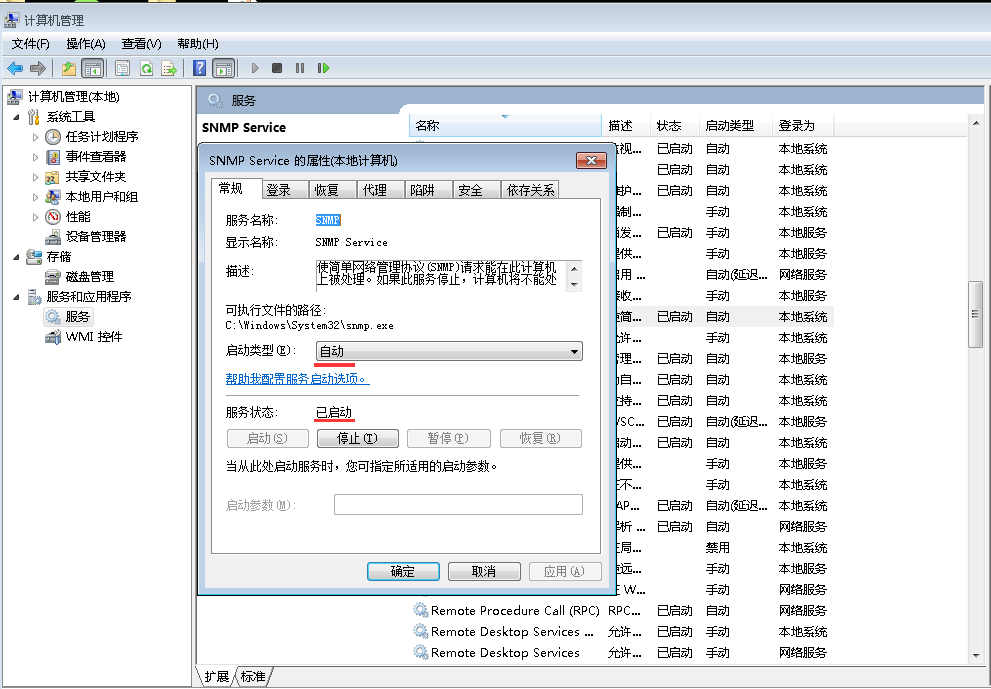Select 事件查看器 in the tree
Screen dimensions: 991x689
[96, 156]
